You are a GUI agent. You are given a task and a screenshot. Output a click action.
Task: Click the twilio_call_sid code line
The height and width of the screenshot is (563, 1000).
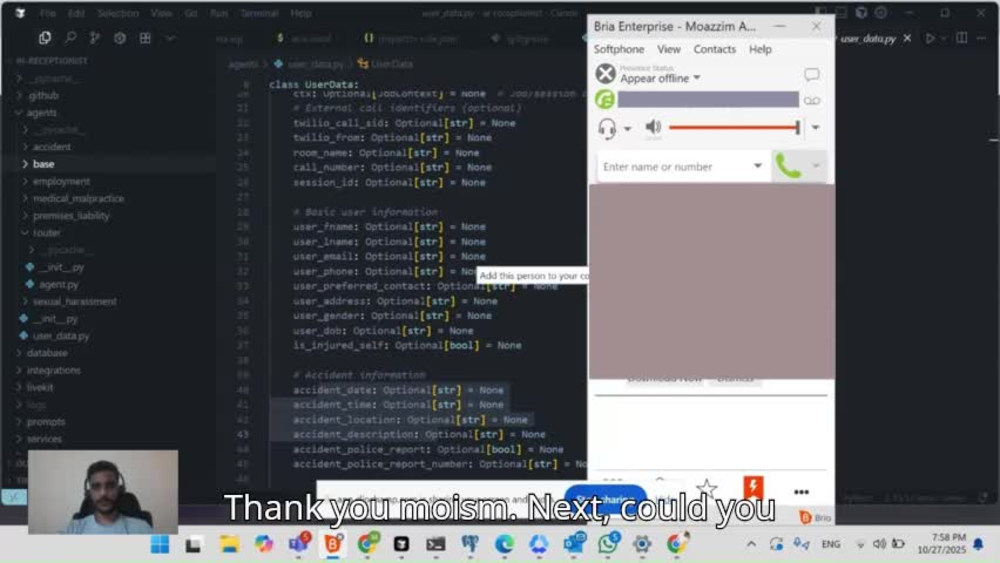coord(404,123)
